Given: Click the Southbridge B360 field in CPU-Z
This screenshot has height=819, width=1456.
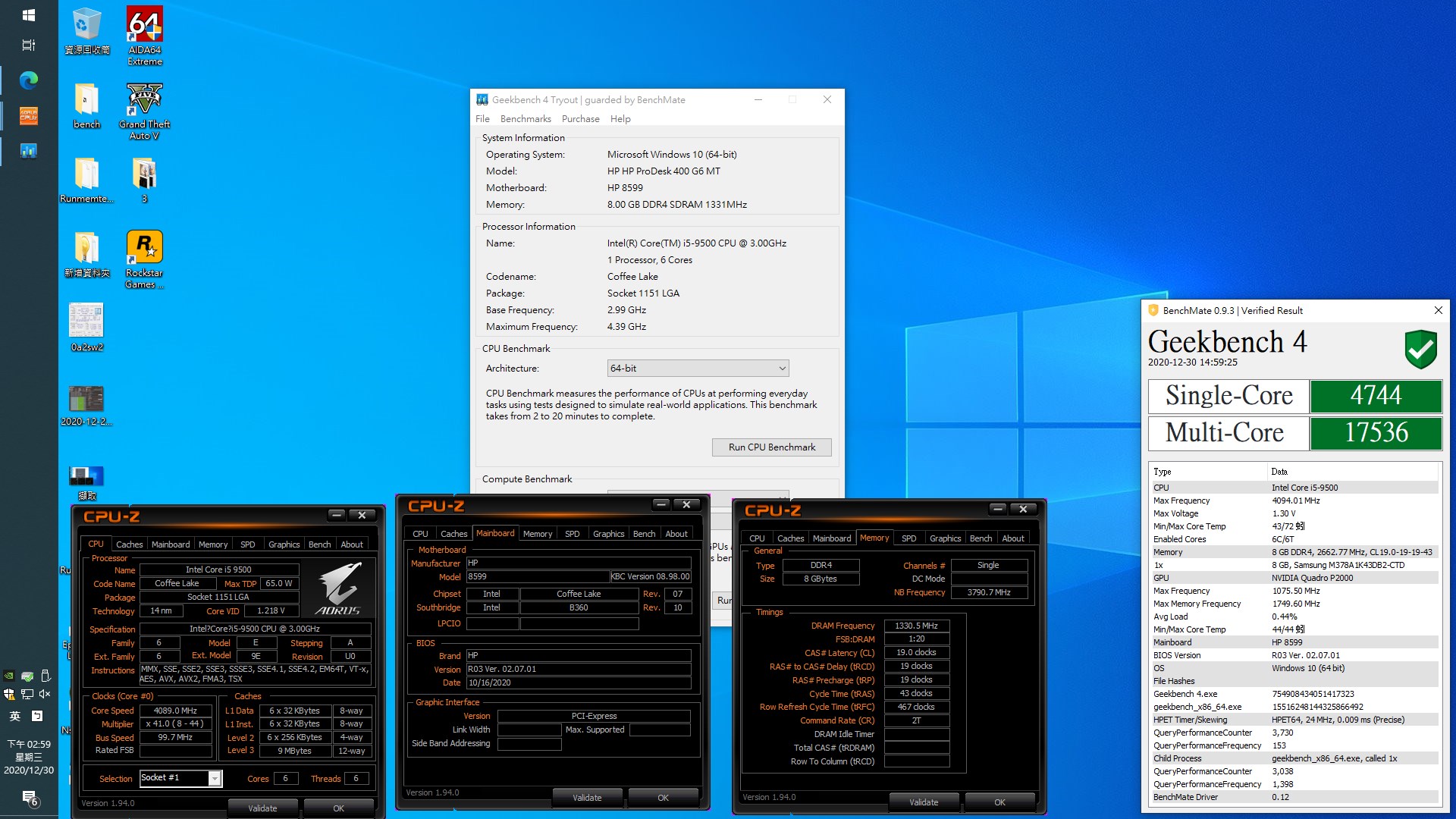Looking at the screenshot, I should pos(579,608).
